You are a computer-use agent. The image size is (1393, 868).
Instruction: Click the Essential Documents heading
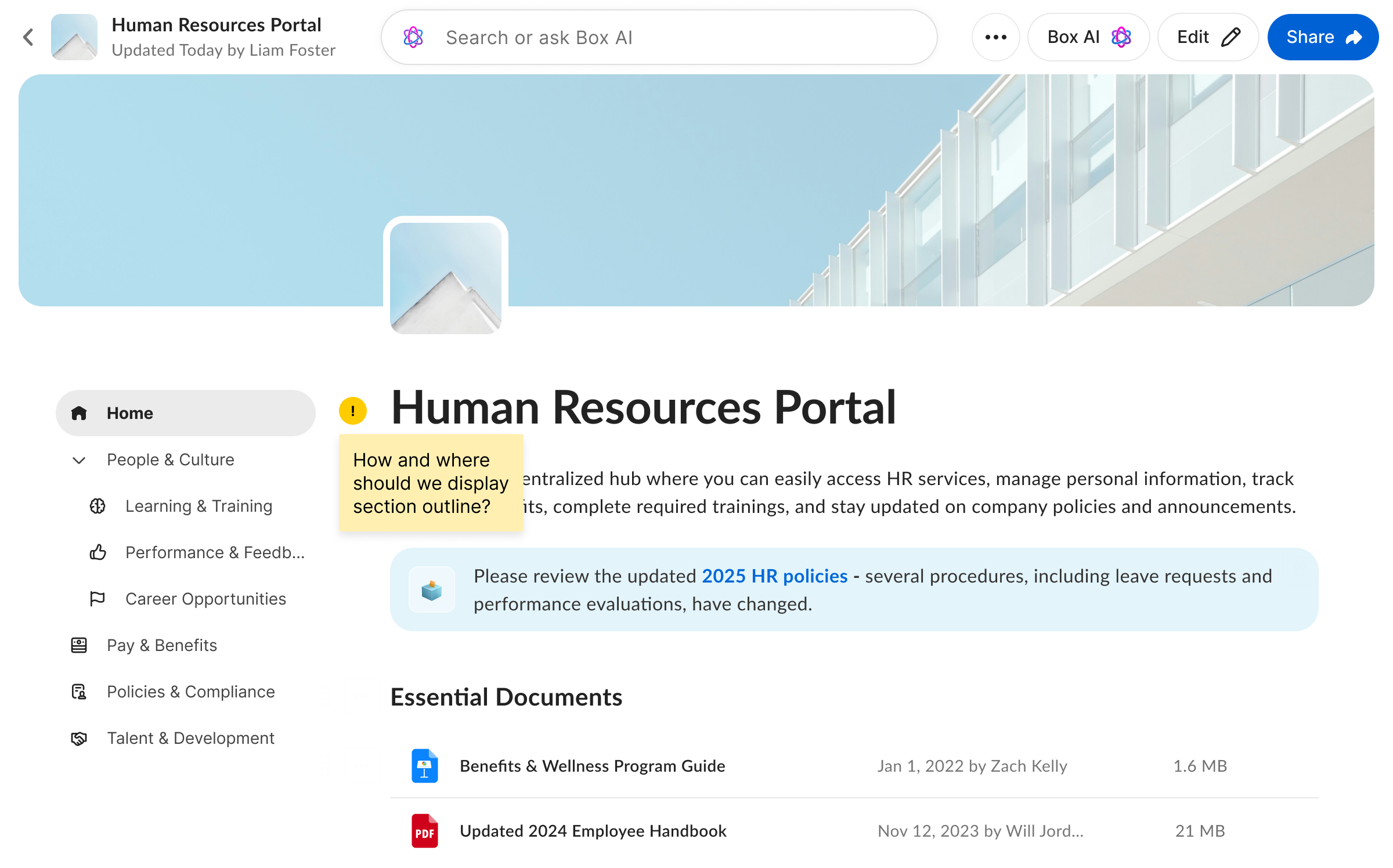pyautogui.click(x=506, y=697)
